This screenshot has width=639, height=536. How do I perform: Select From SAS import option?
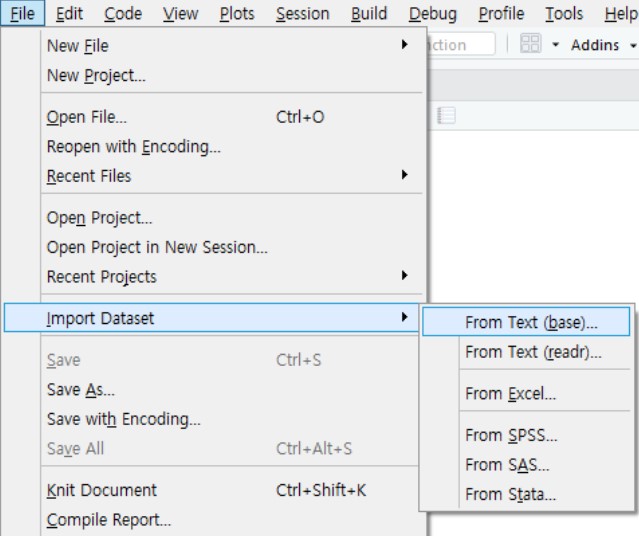pos(507,465)
